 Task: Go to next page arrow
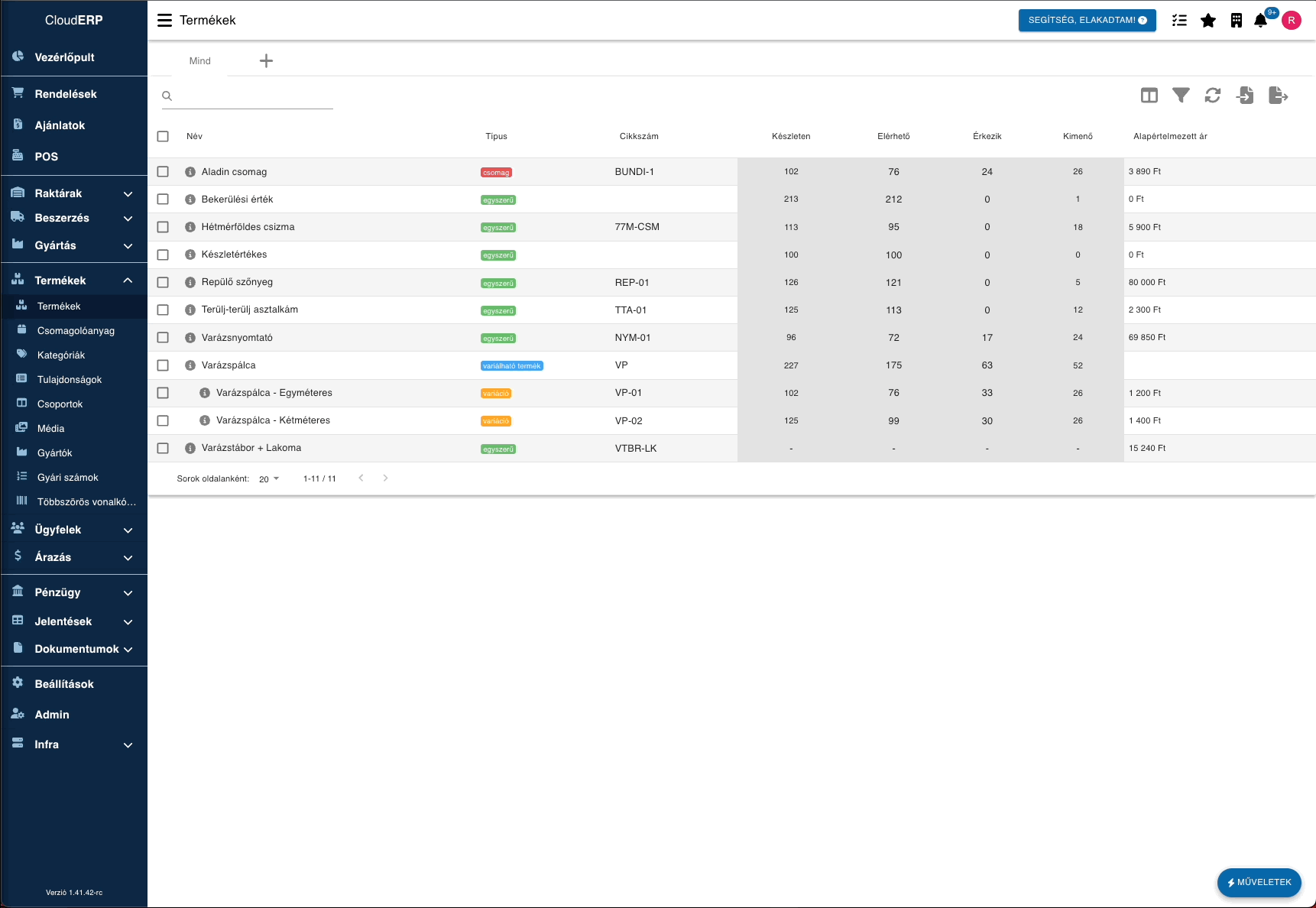385,478
